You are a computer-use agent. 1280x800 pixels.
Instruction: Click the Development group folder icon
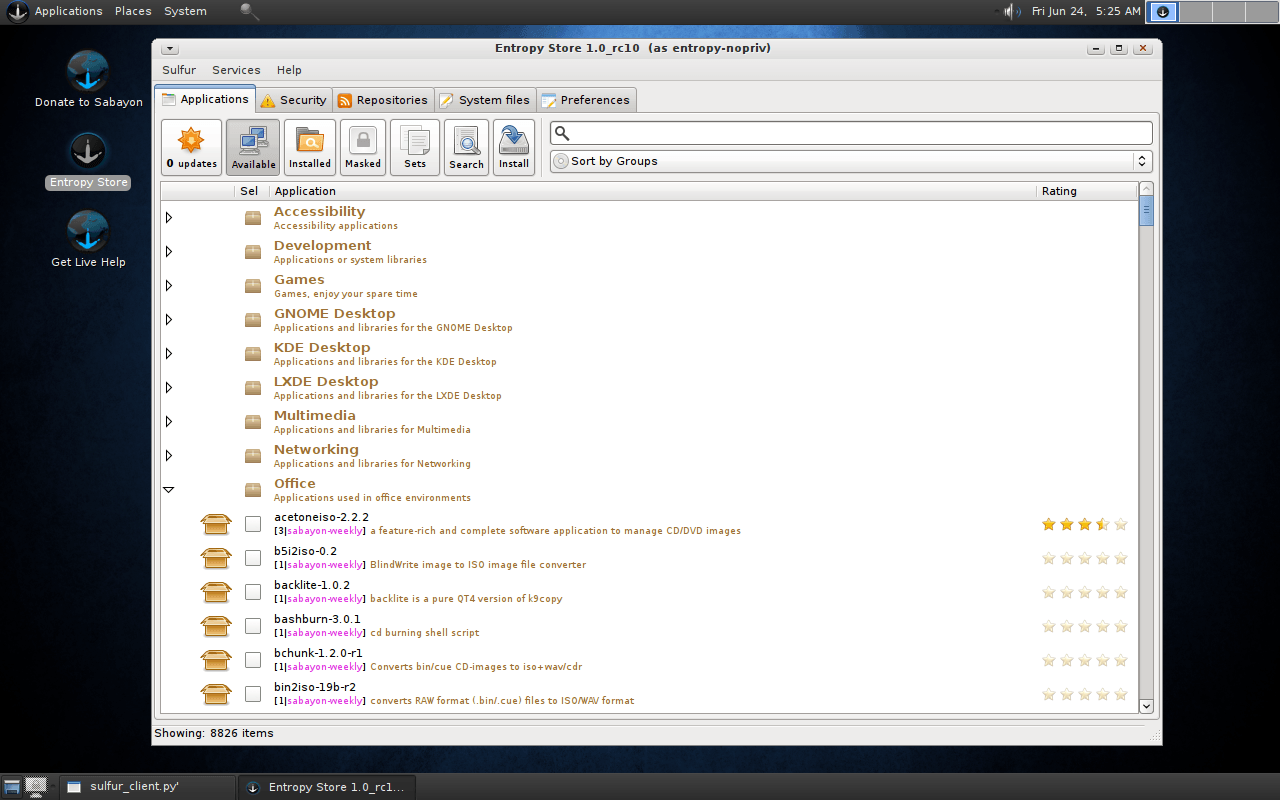click(x=253, y=251)
